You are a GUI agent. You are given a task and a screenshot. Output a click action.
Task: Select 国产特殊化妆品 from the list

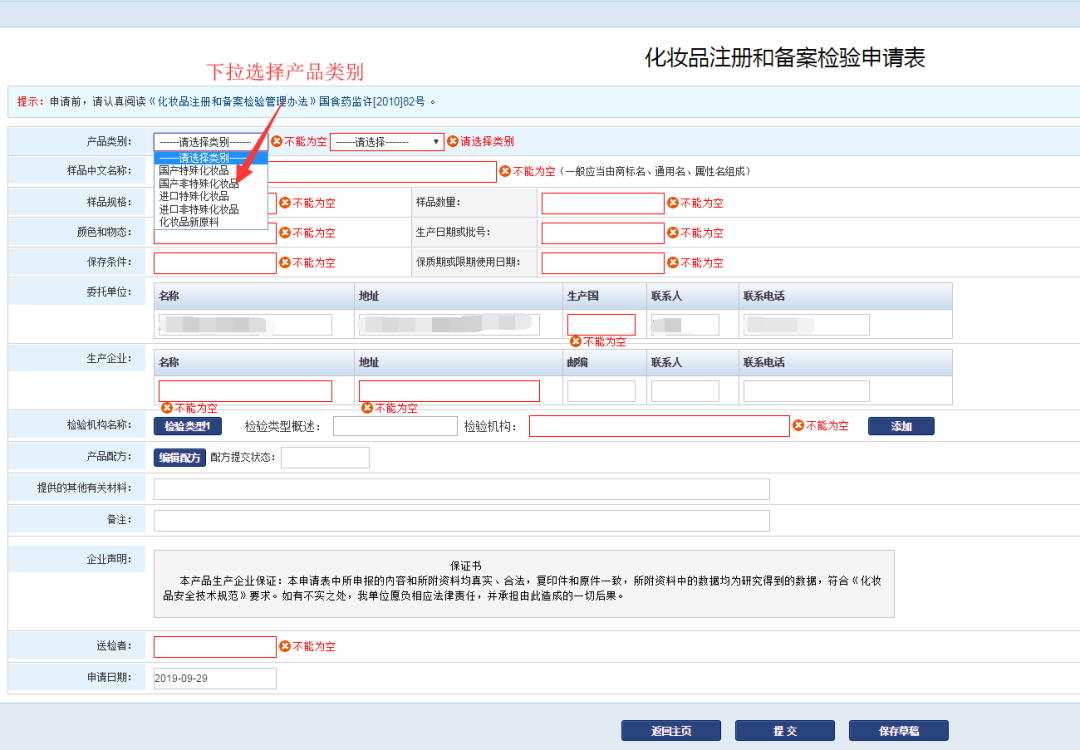click(194, 171)
